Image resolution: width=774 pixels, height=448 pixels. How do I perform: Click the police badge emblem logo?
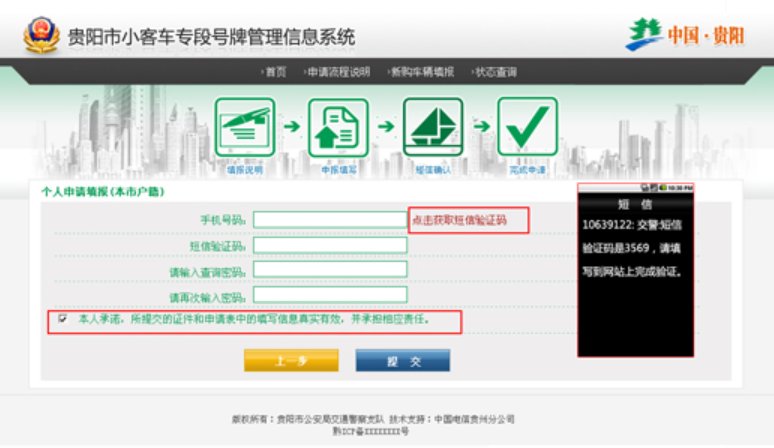pos(41,36)
